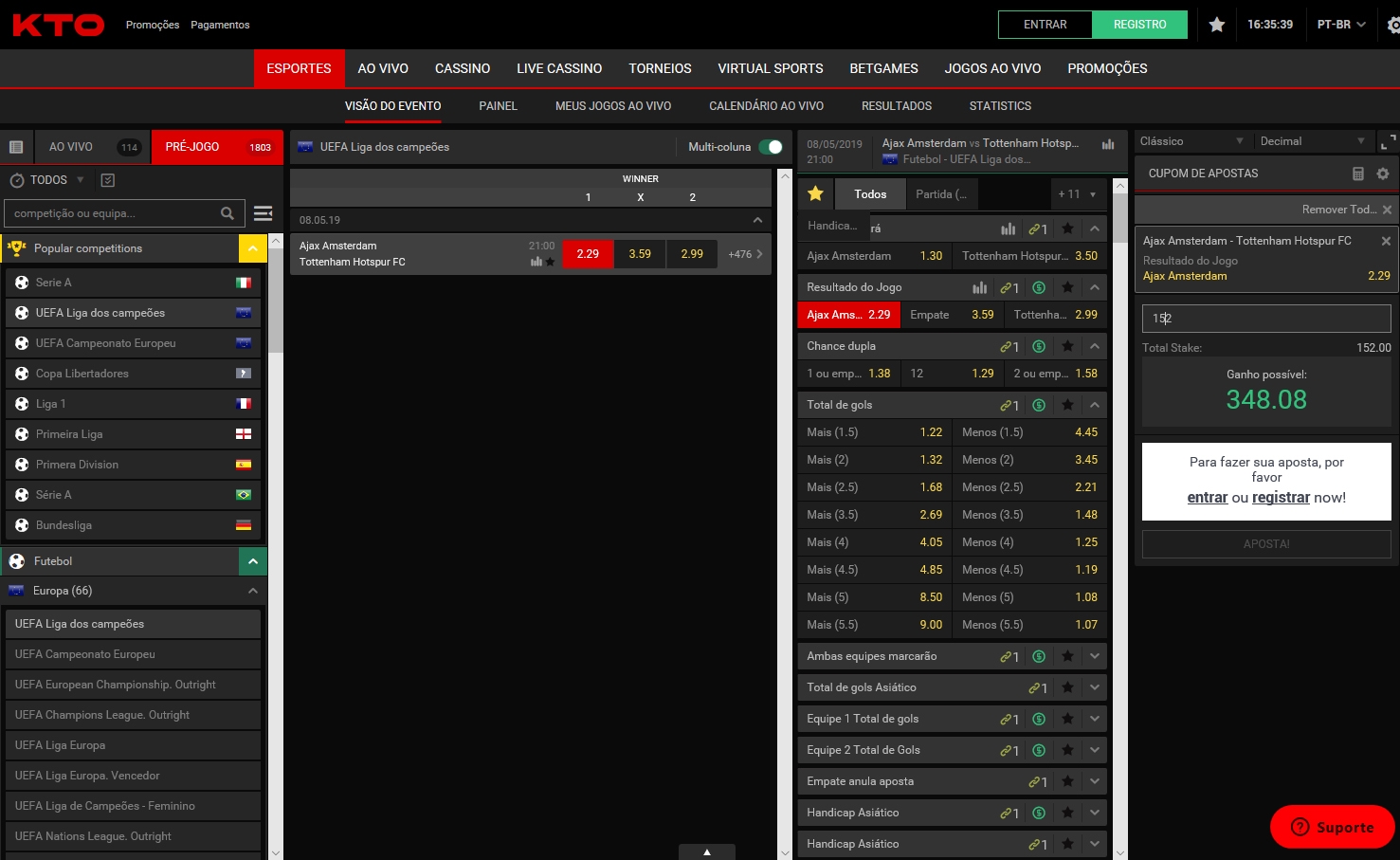Click X next to Remover Tod...

[x=1387, y=210]
